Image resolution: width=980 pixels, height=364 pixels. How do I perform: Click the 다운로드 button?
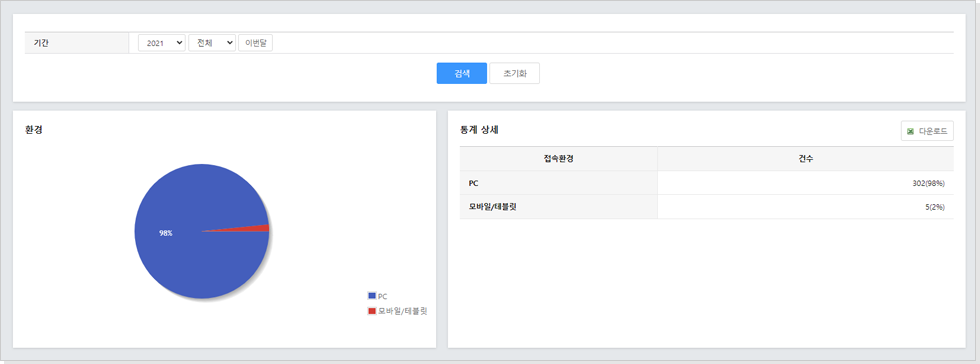(x=928, y=131)
